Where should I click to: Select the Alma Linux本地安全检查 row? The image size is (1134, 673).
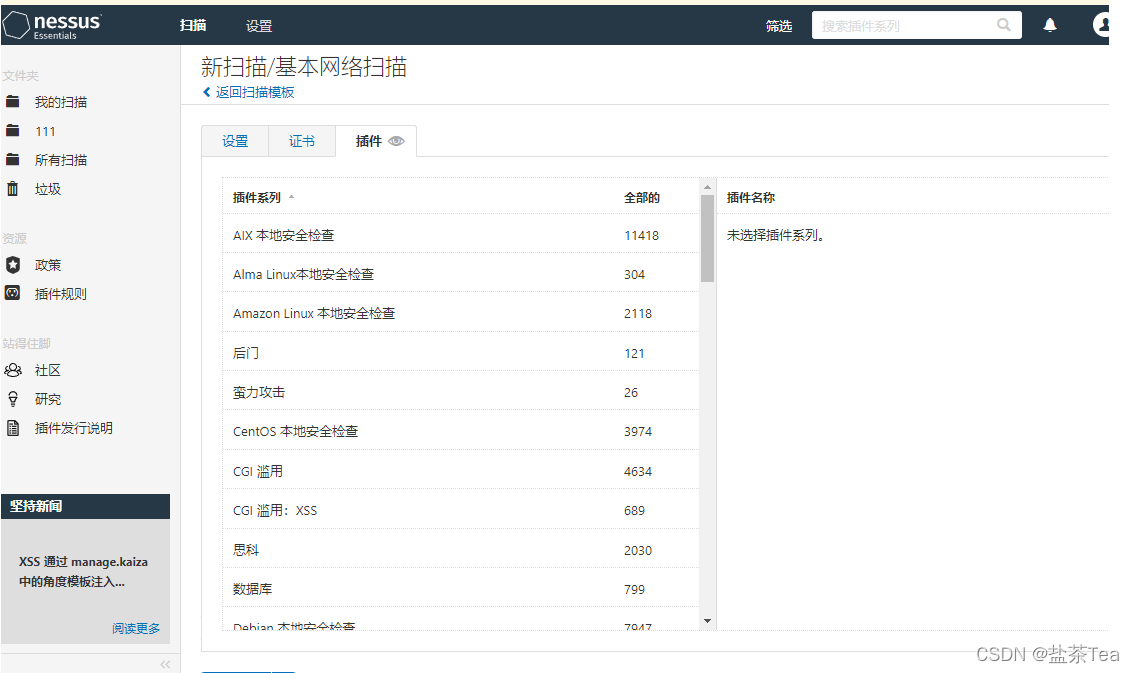click(x=461, y=274)
